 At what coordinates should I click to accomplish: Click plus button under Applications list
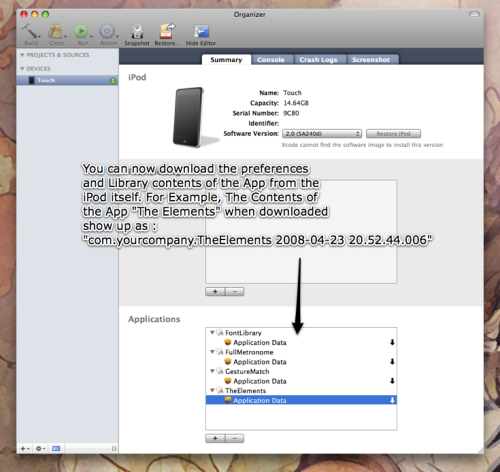[215, 438]
